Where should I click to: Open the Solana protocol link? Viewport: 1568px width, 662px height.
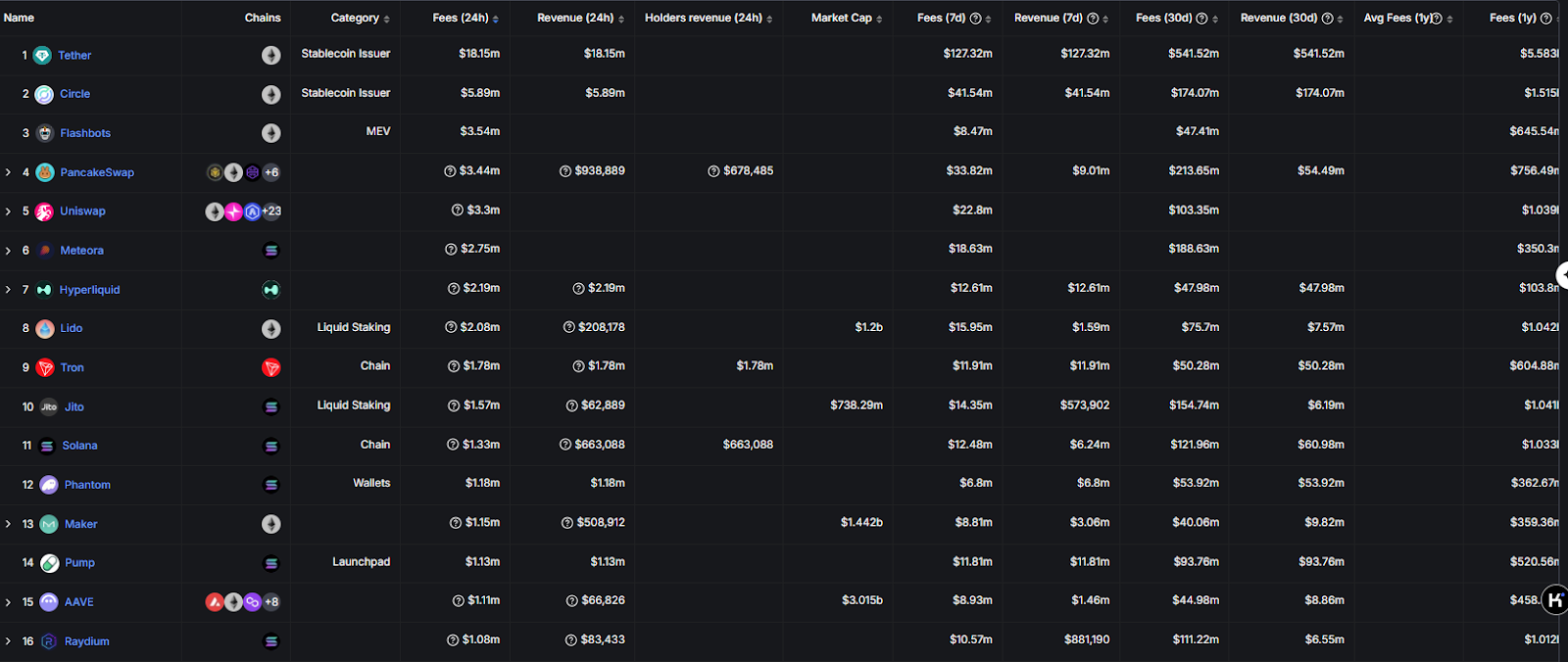pos(79,446)
